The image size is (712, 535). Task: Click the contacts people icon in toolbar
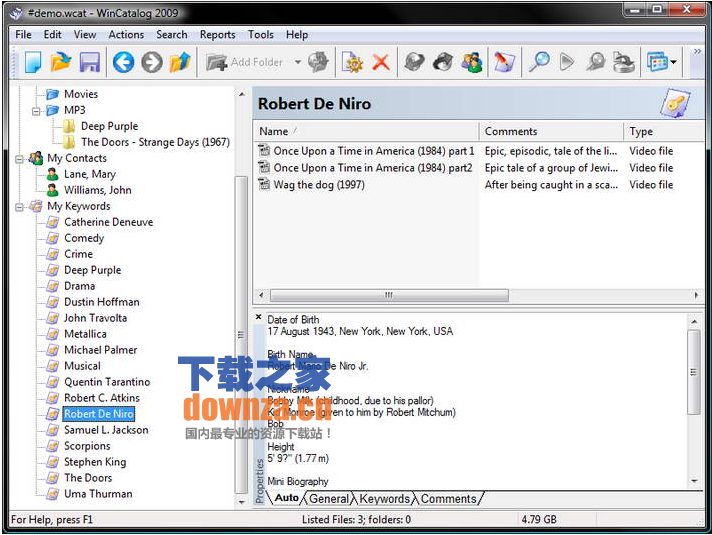click(472, 62)
